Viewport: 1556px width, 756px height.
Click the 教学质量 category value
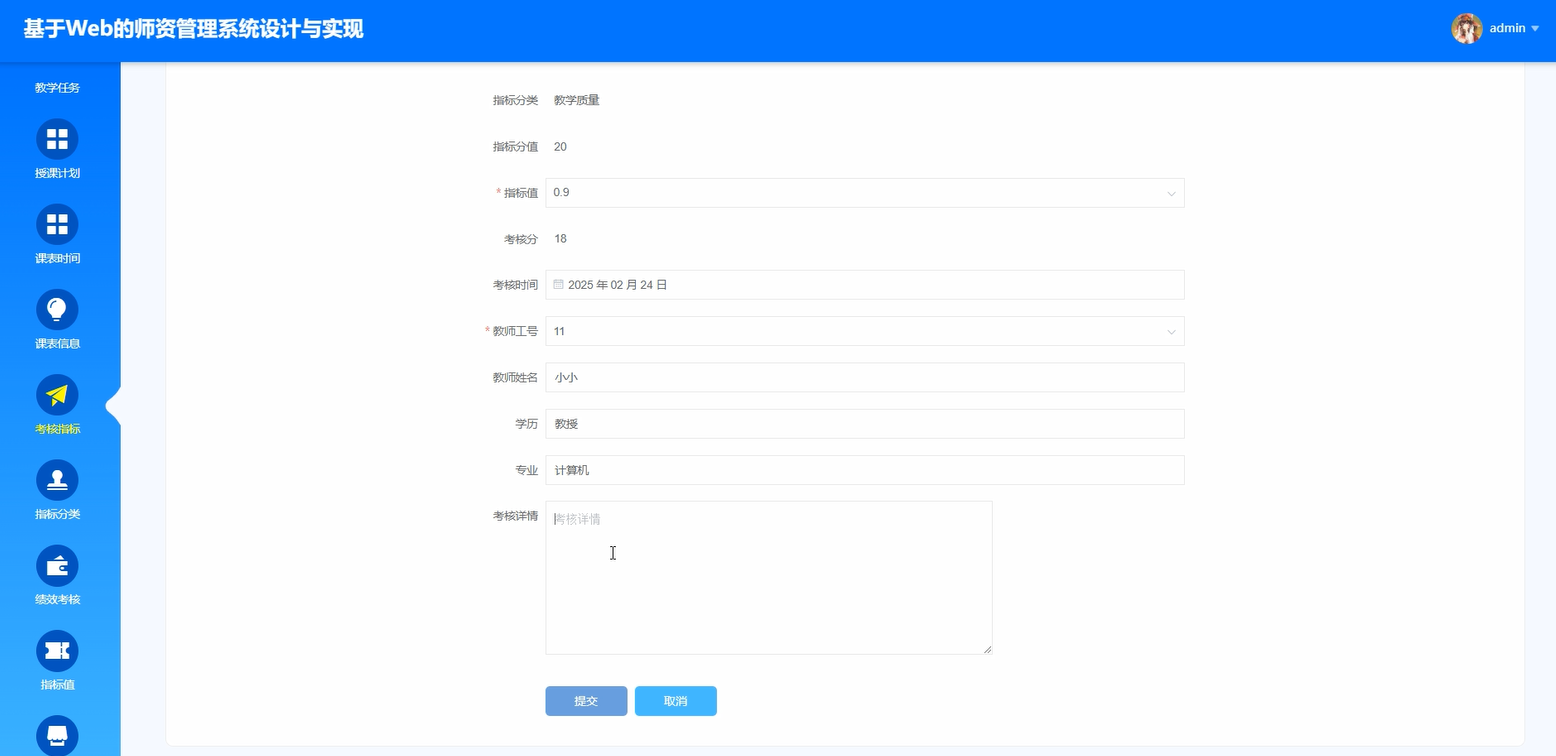577,100
